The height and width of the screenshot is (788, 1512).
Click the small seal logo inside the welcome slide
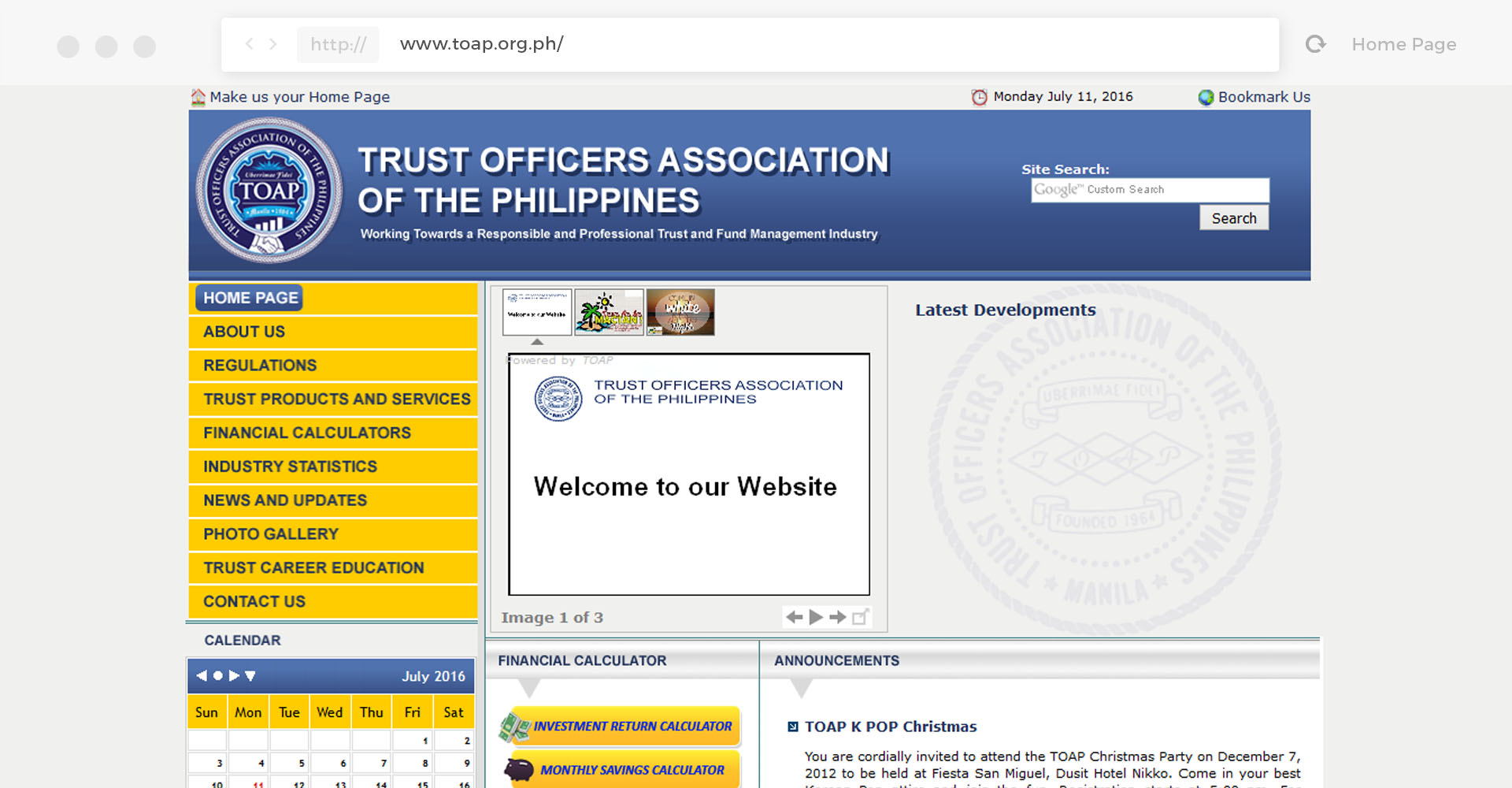coord(558,398)
